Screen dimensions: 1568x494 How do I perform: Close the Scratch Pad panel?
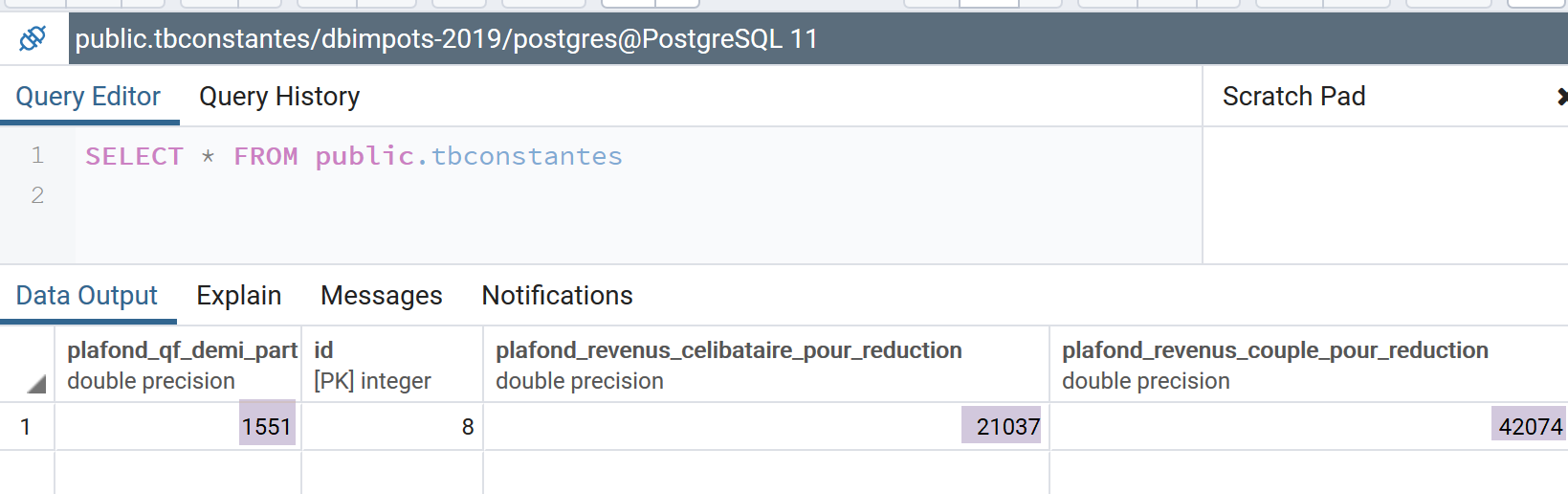point(1562,97)
